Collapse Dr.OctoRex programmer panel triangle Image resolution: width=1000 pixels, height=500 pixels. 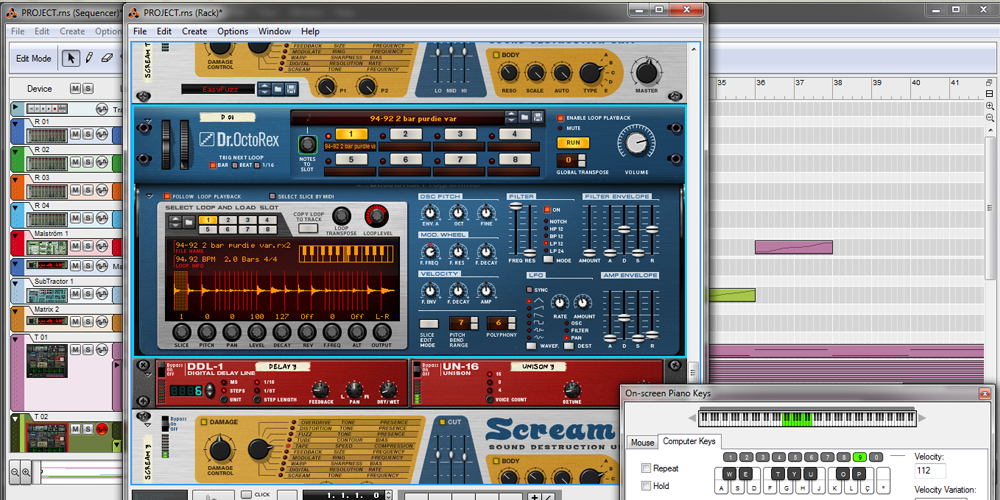[x=149, y=196]
